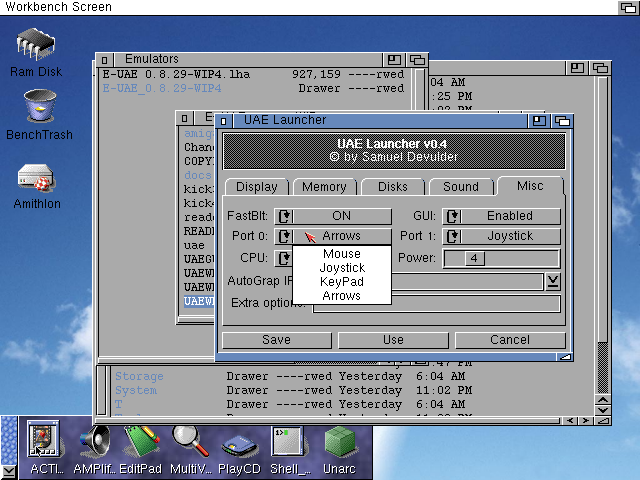Open the BenchTrash trashcan icon
The width and height of the screenshot is (640, 480).
[40, 105]
